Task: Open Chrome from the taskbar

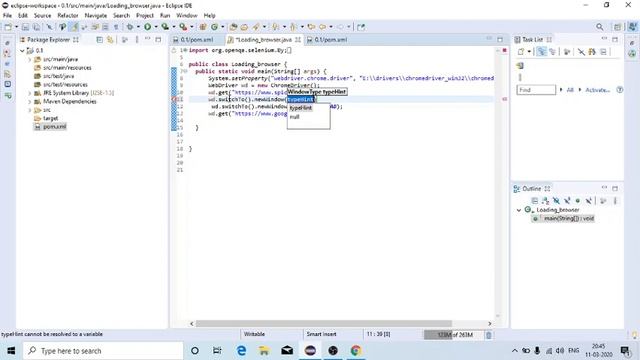Action: (x=356, y=351)
